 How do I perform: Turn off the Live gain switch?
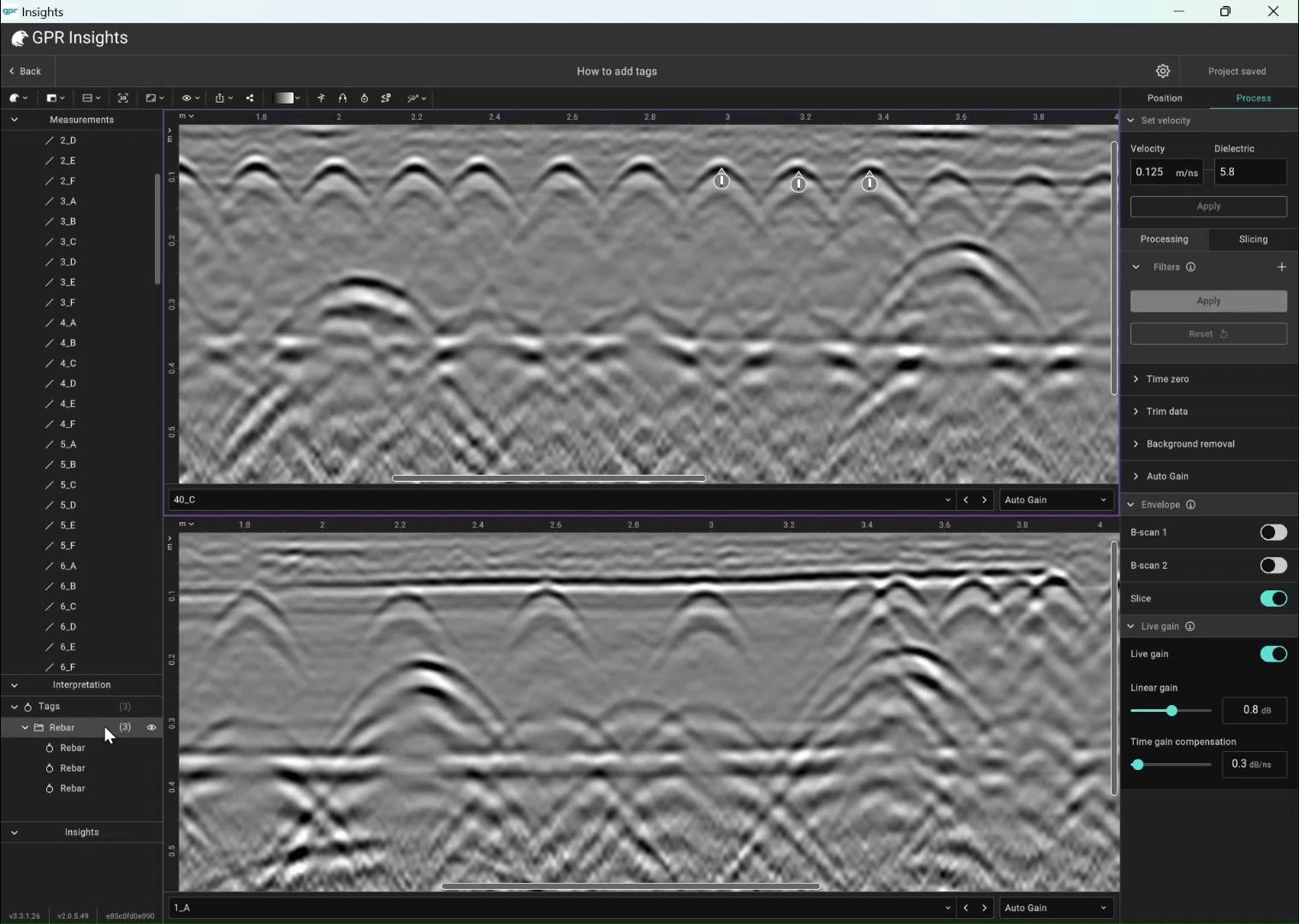click(x=1272, y=654)
